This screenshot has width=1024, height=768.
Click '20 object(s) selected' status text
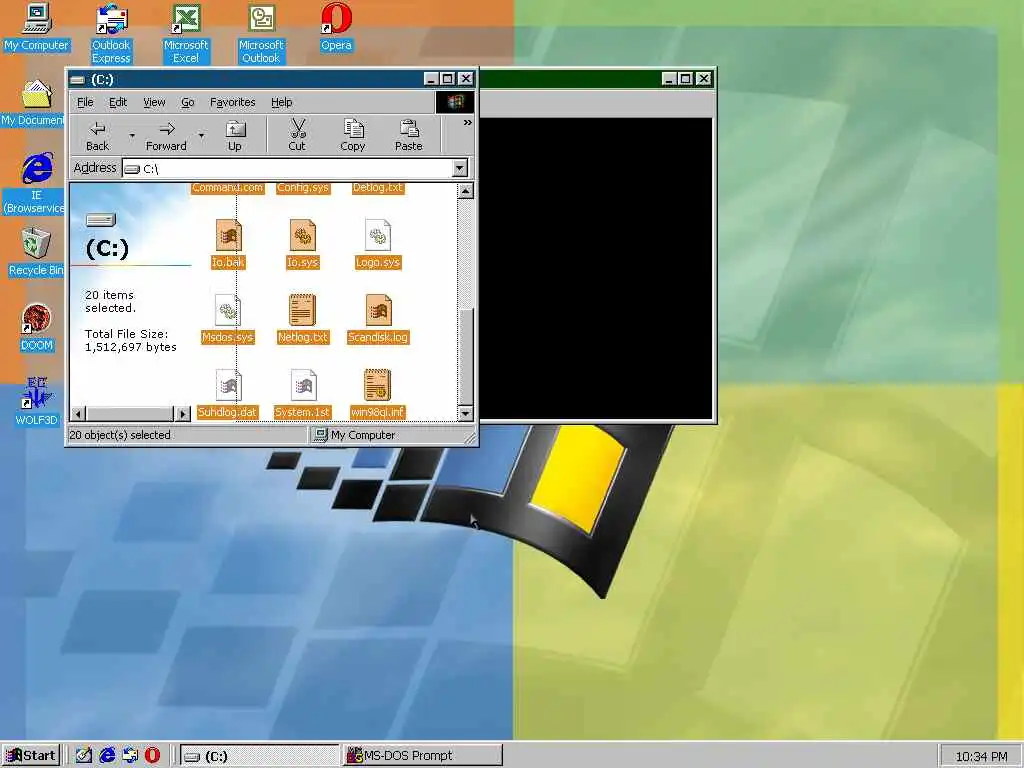click(x=120, y=435)
